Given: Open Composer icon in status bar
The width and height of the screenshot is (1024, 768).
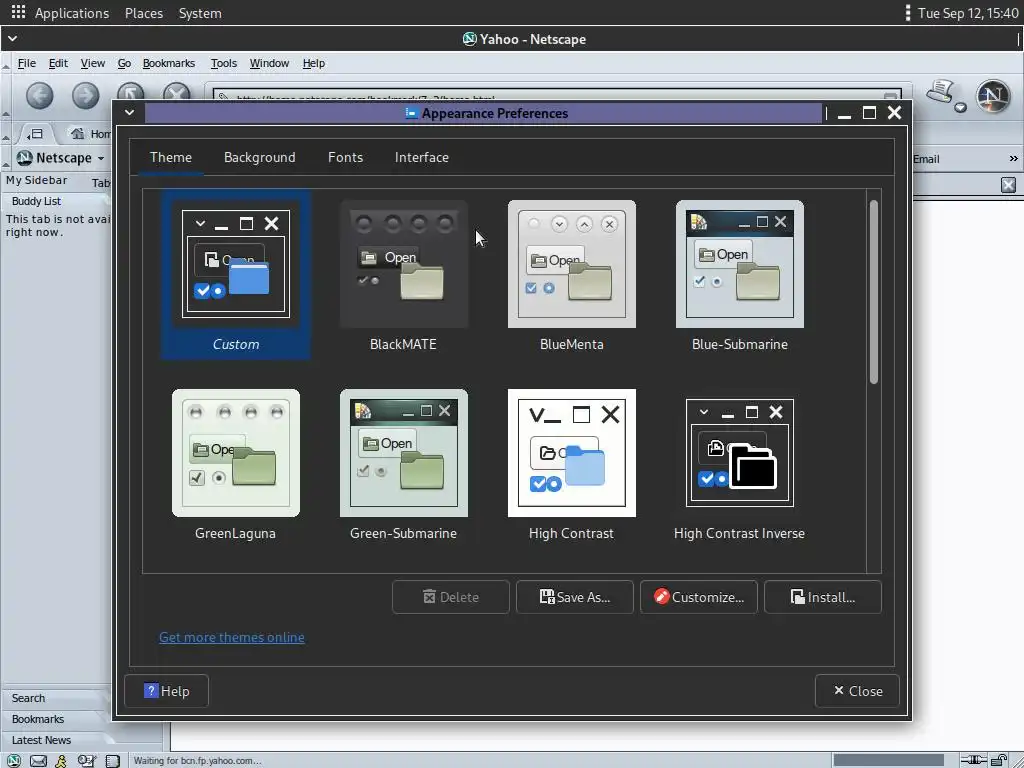Looking at the screenshot, I should (x=86, y=760).
